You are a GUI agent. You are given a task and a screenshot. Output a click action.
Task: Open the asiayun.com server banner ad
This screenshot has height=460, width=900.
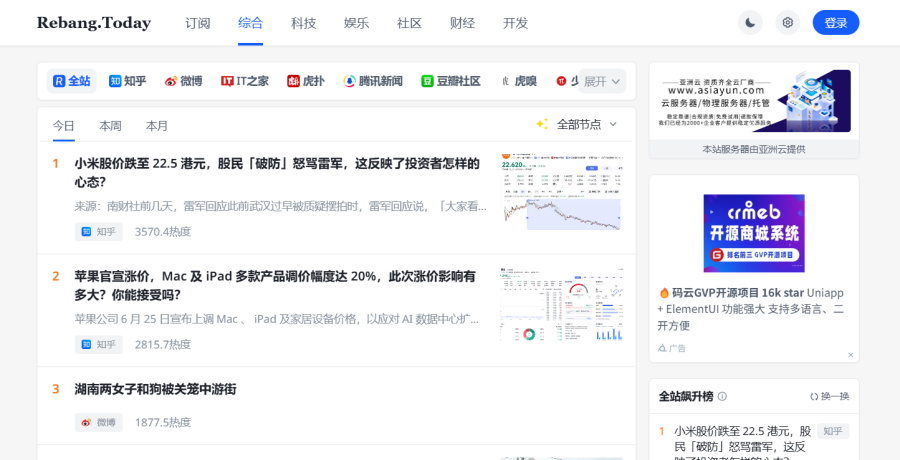click(754, 101)
